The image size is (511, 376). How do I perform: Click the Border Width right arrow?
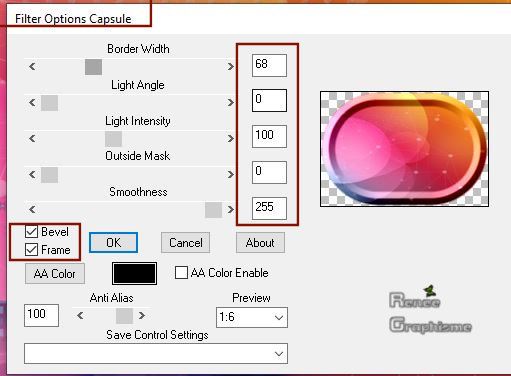[x=231, y=66]
